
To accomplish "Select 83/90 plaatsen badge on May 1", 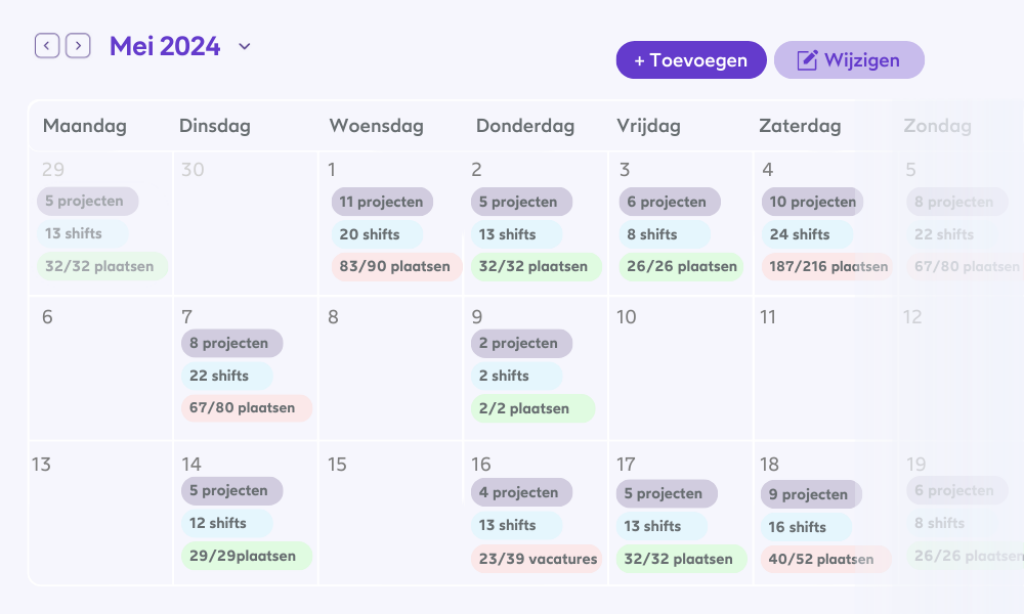I will (395, 267).
